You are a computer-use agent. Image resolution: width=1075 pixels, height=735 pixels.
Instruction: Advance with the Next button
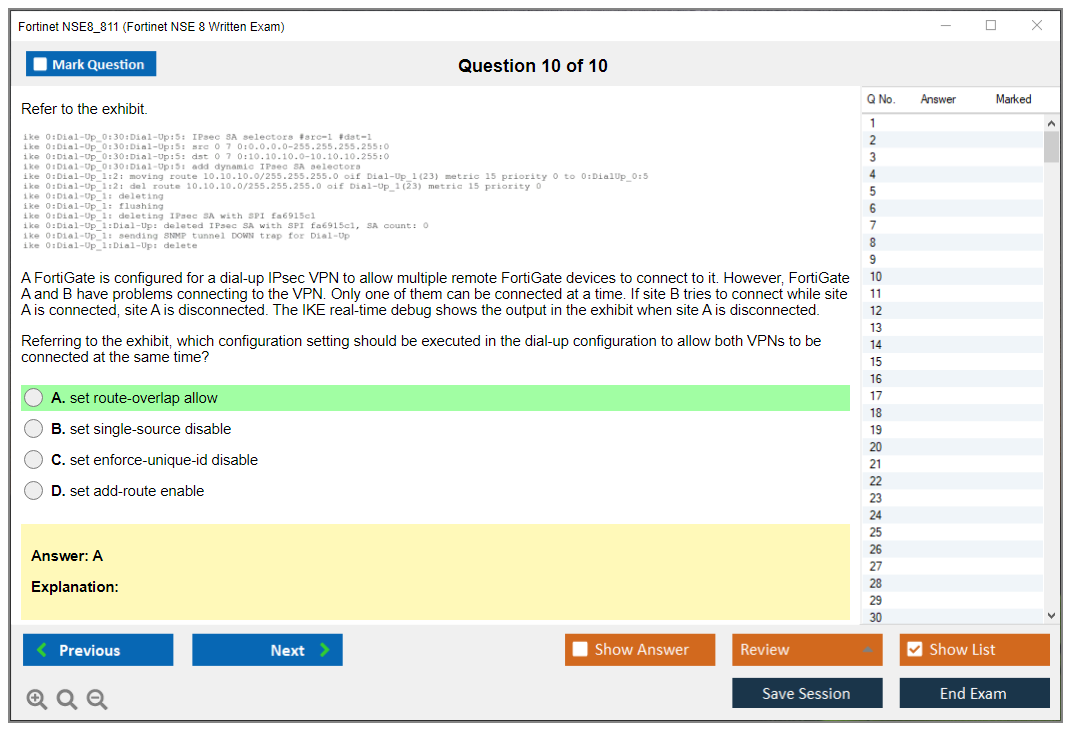coord(267,650)
